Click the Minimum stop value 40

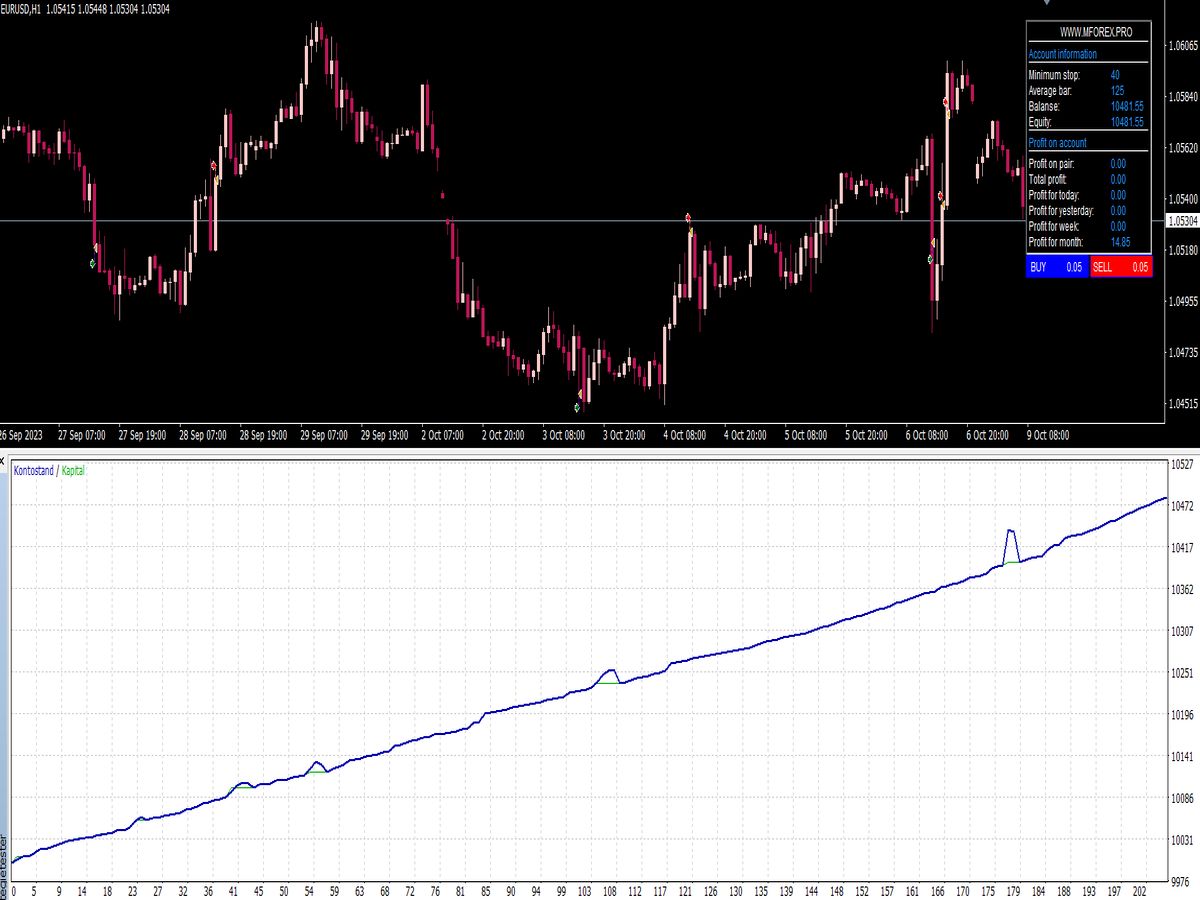1115,75
